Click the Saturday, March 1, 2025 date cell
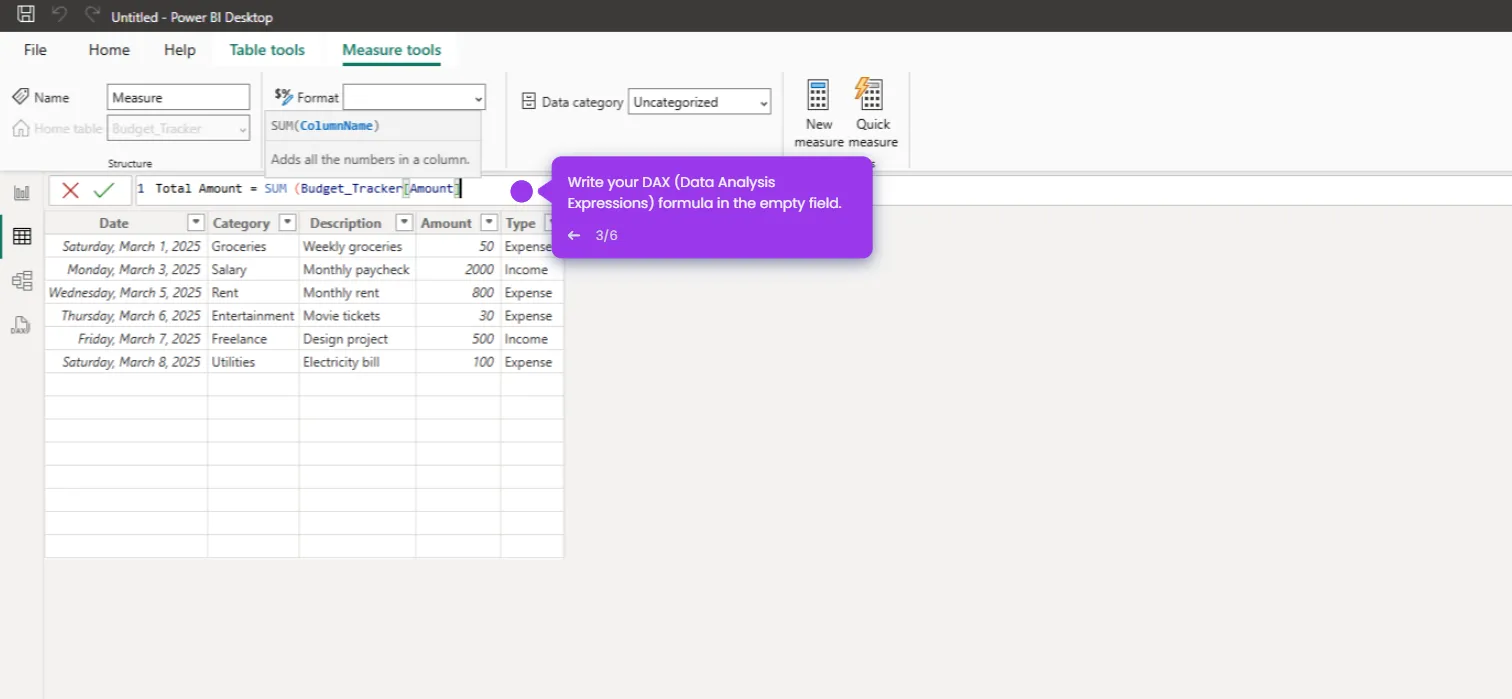The height and width of the screenshot is (699, 1512). click(126, 246)
